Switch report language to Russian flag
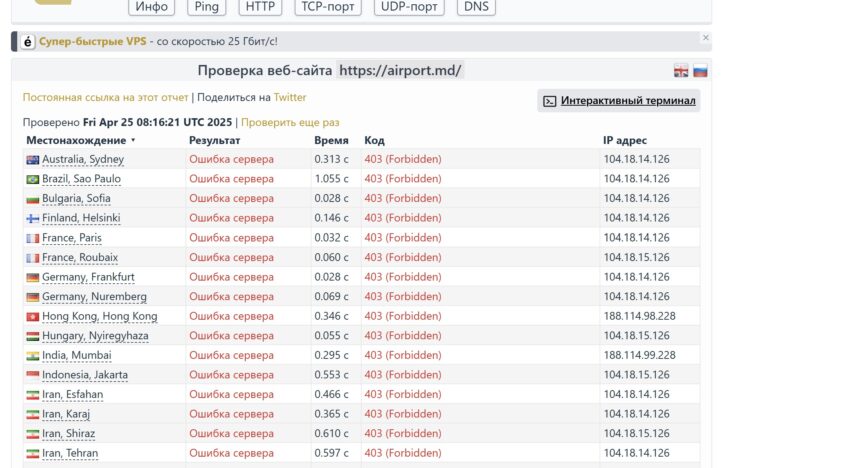This screenshot has height=468, width=850. [x=700, y=71]
